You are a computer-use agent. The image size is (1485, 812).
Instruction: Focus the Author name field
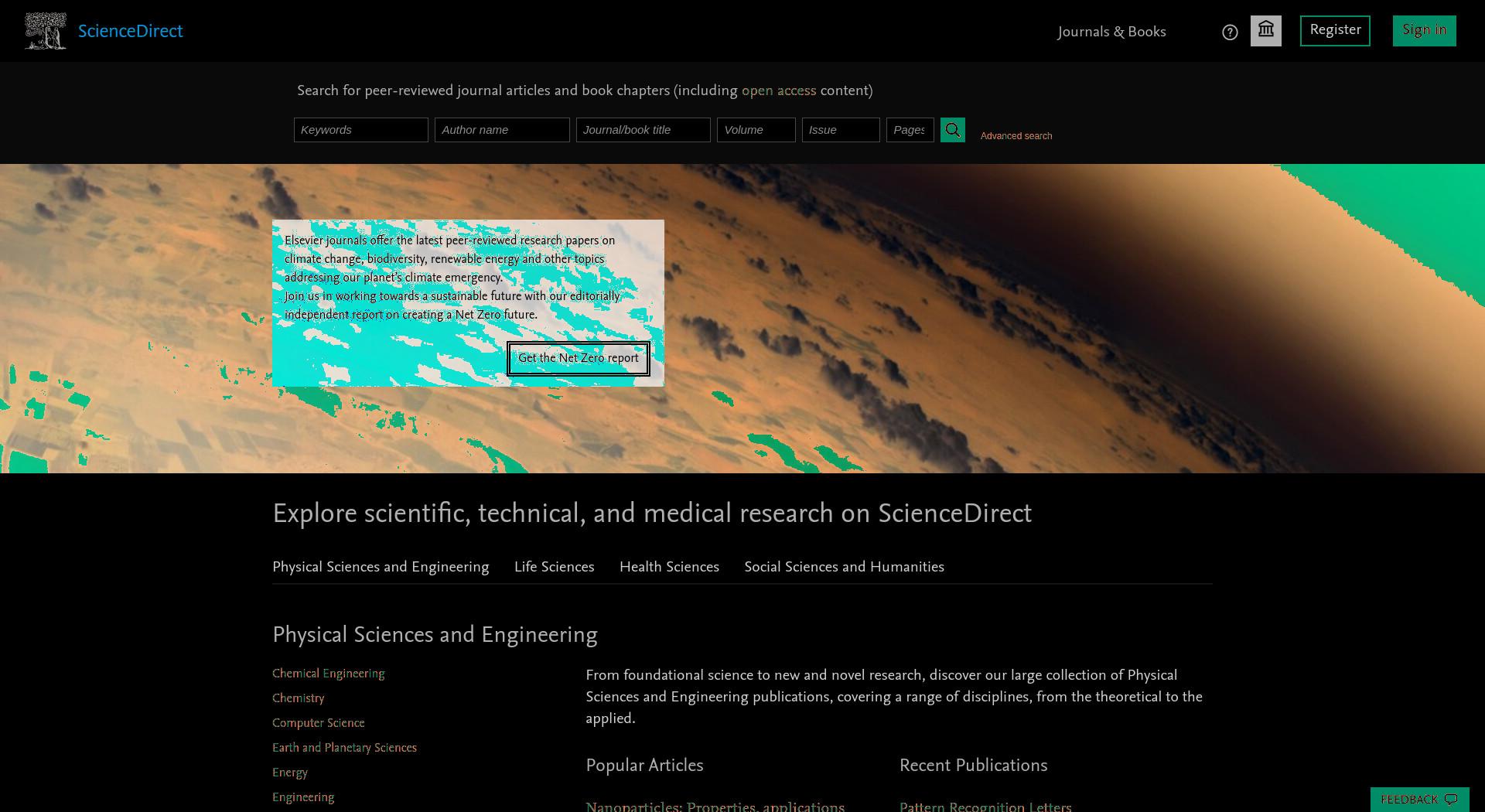click(x=502, y=130)
